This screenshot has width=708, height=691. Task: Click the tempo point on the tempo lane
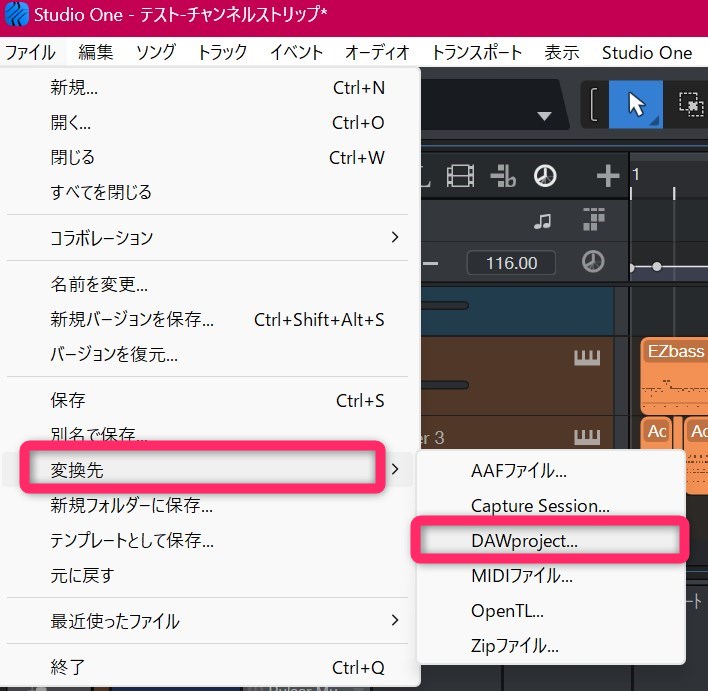tap(657, 267)
